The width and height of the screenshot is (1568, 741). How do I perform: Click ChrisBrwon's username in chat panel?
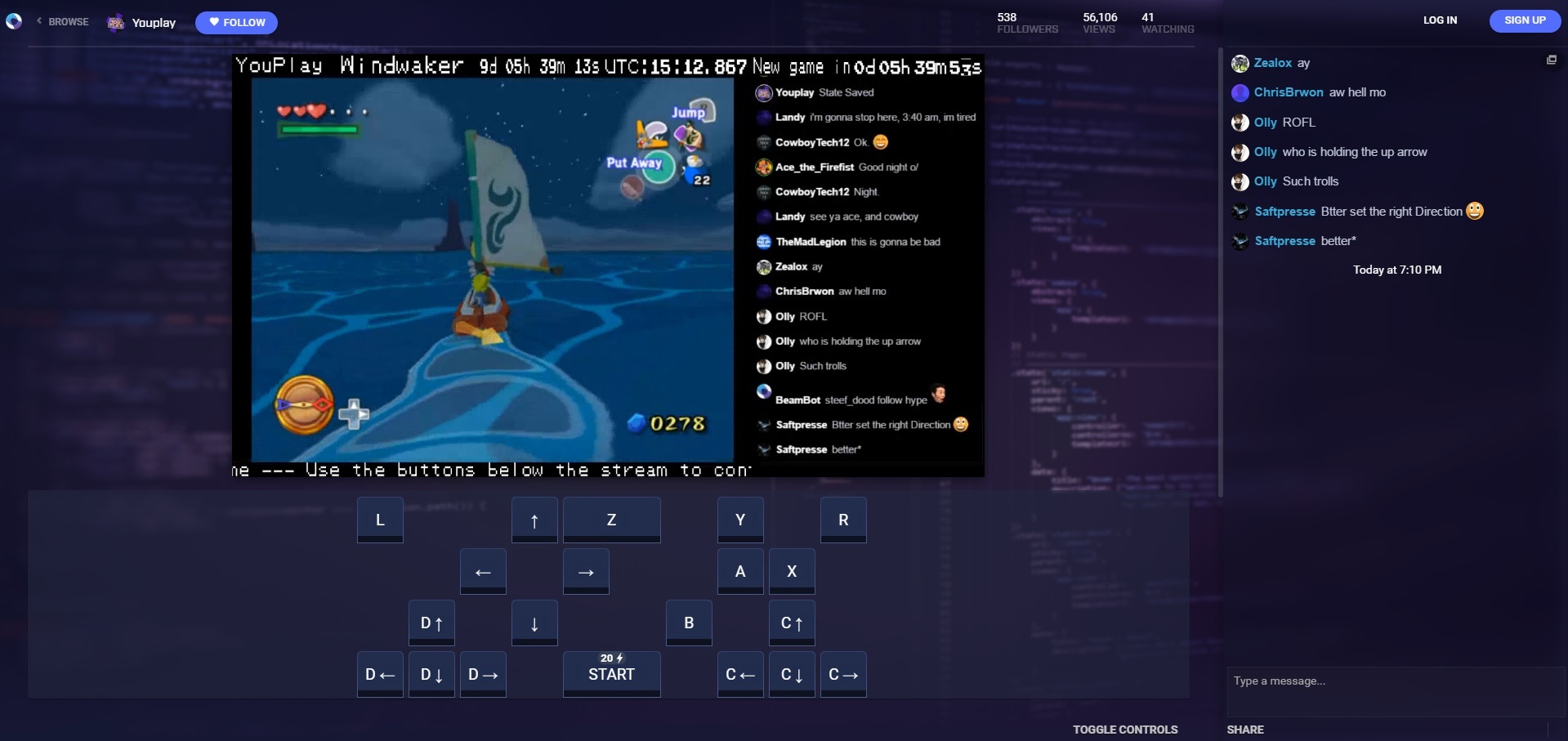point(1289,92)
